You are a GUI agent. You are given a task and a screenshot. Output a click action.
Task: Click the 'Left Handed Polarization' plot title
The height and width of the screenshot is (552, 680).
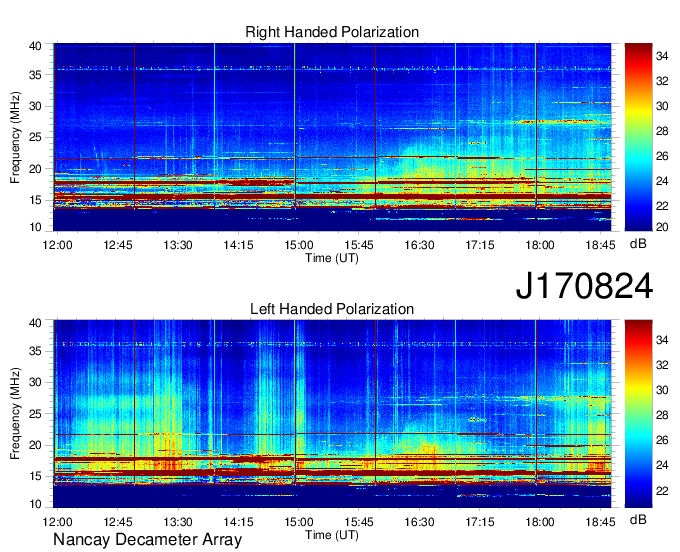pyautogui.click(x=332, y=309)
